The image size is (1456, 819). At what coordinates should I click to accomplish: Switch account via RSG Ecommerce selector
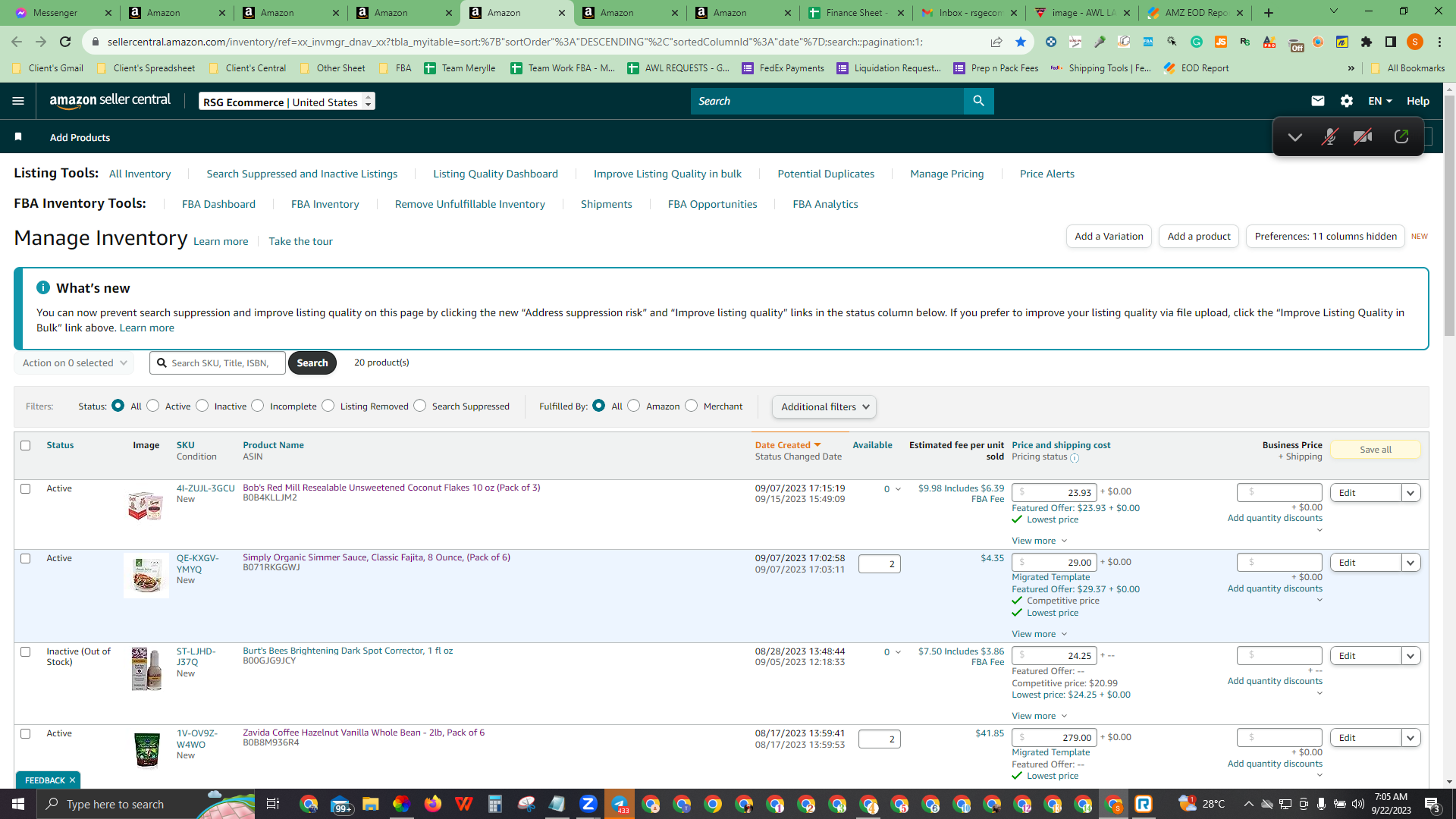click(287, 101)
